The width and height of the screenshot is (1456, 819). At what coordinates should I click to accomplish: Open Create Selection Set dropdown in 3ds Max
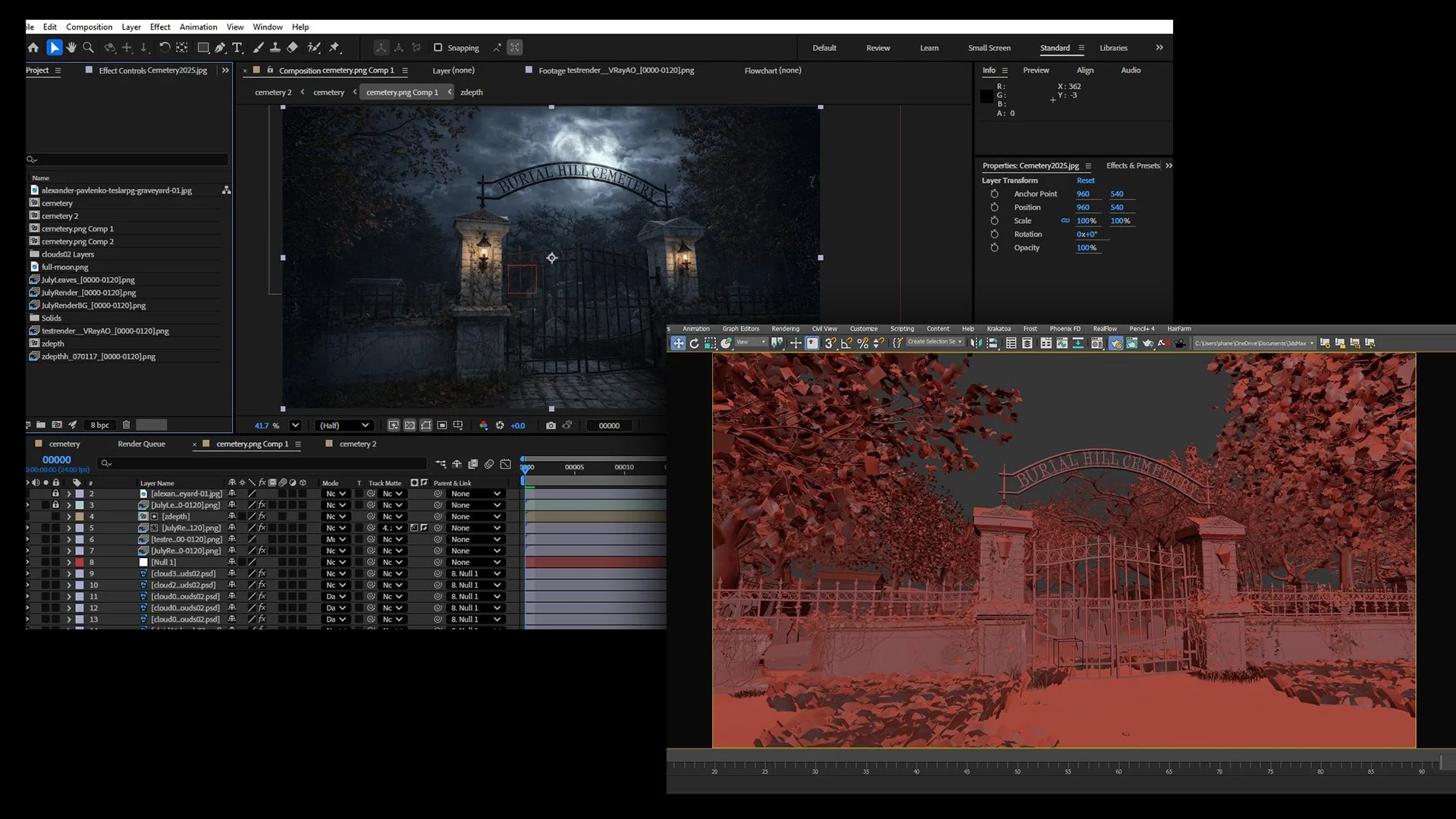[935, 342]
